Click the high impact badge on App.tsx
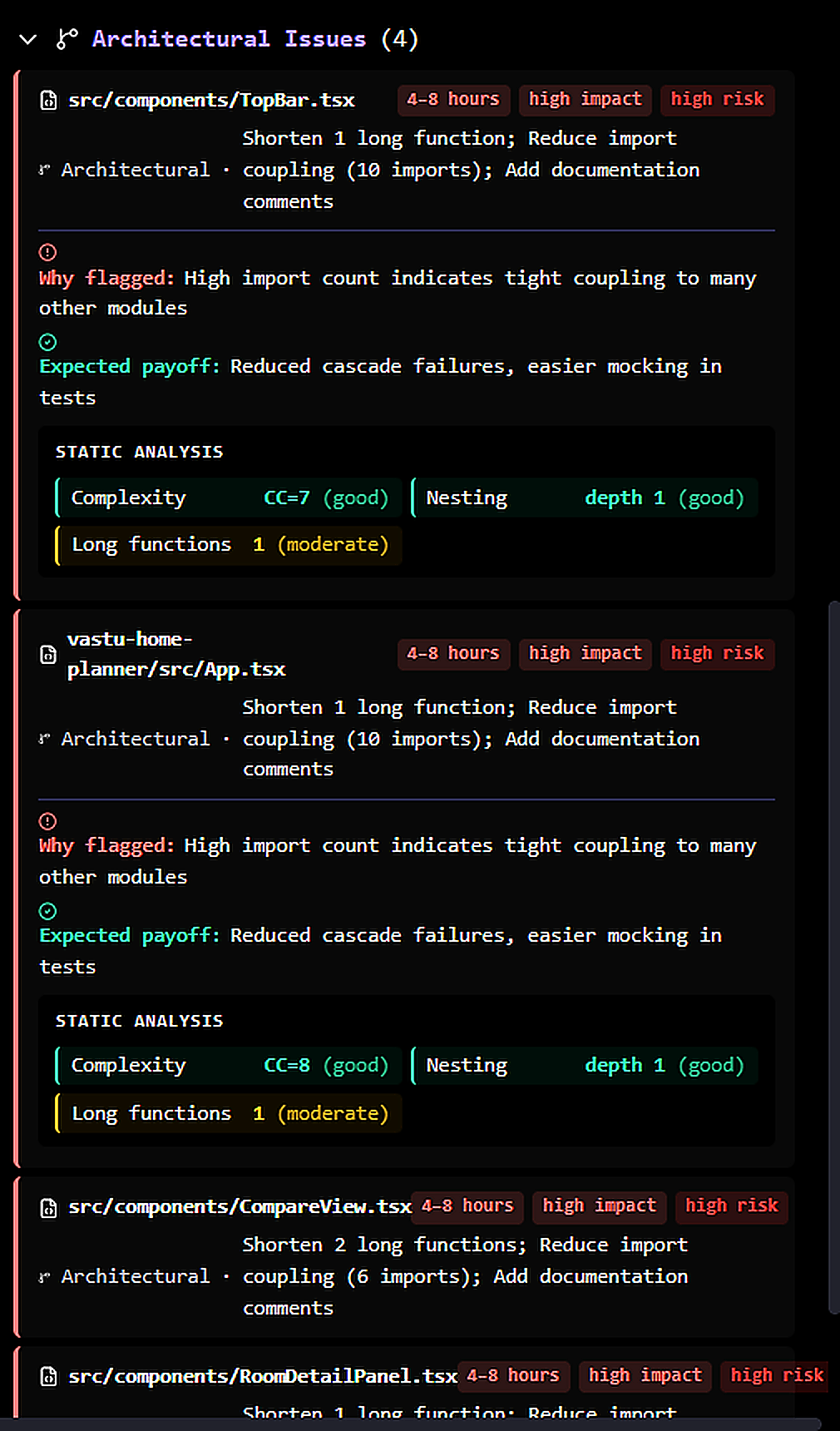The height and width of the screenshot is (1431, 840). click(586, 654)
